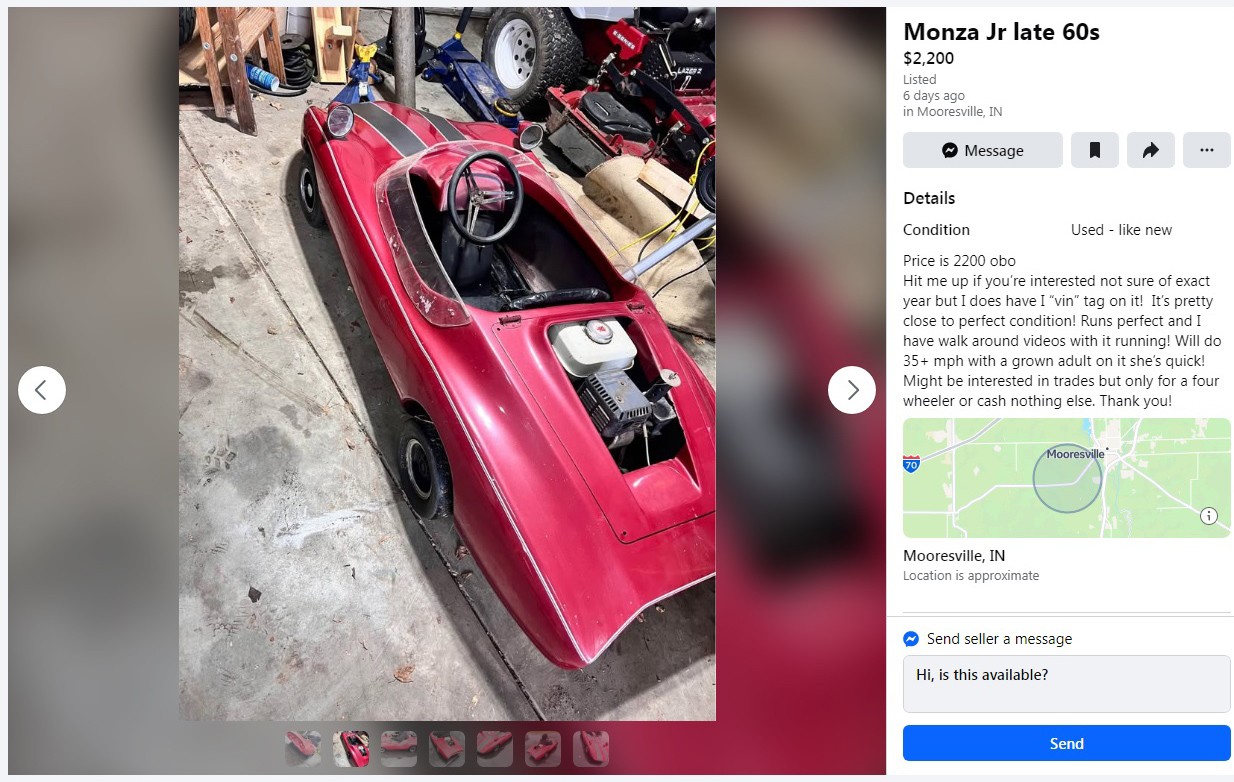Select the fourth photo thumbnail
Viewport: 1234px width, 782px height.
(447, 748)
